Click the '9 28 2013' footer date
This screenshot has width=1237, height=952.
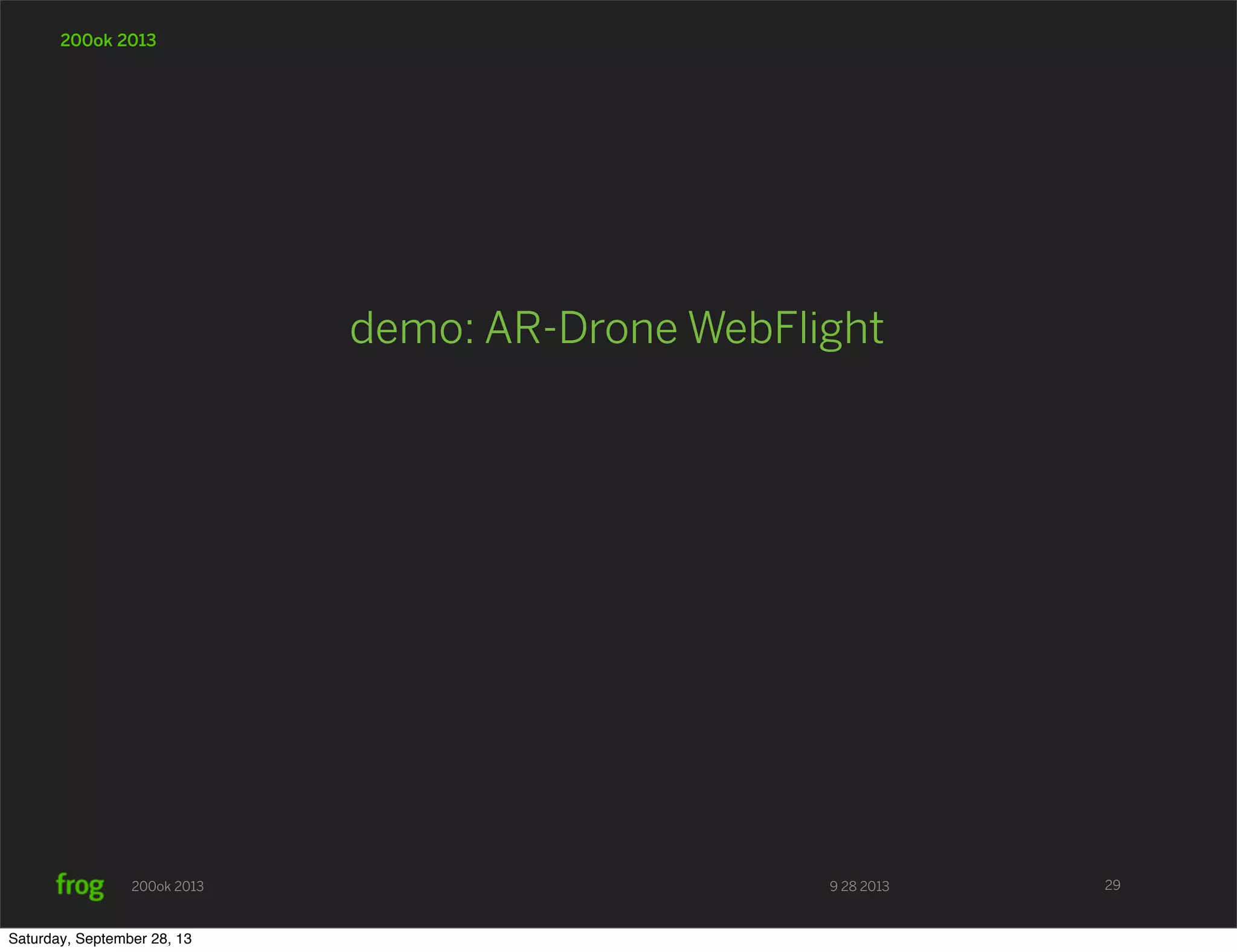coord(859,886)
